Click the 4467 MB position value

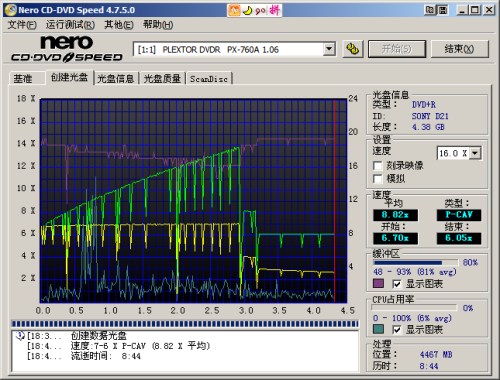click(x=436, y=355)
